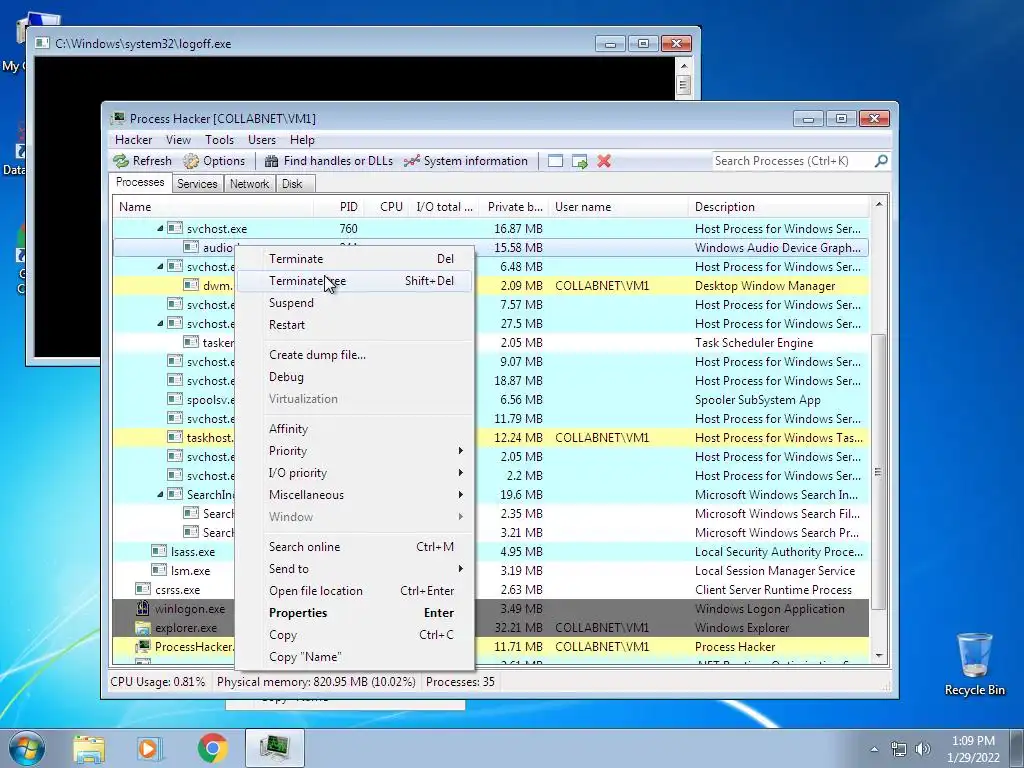Sort by User name column header
The width and height of the screenshot is (1024, 768).
618,207
